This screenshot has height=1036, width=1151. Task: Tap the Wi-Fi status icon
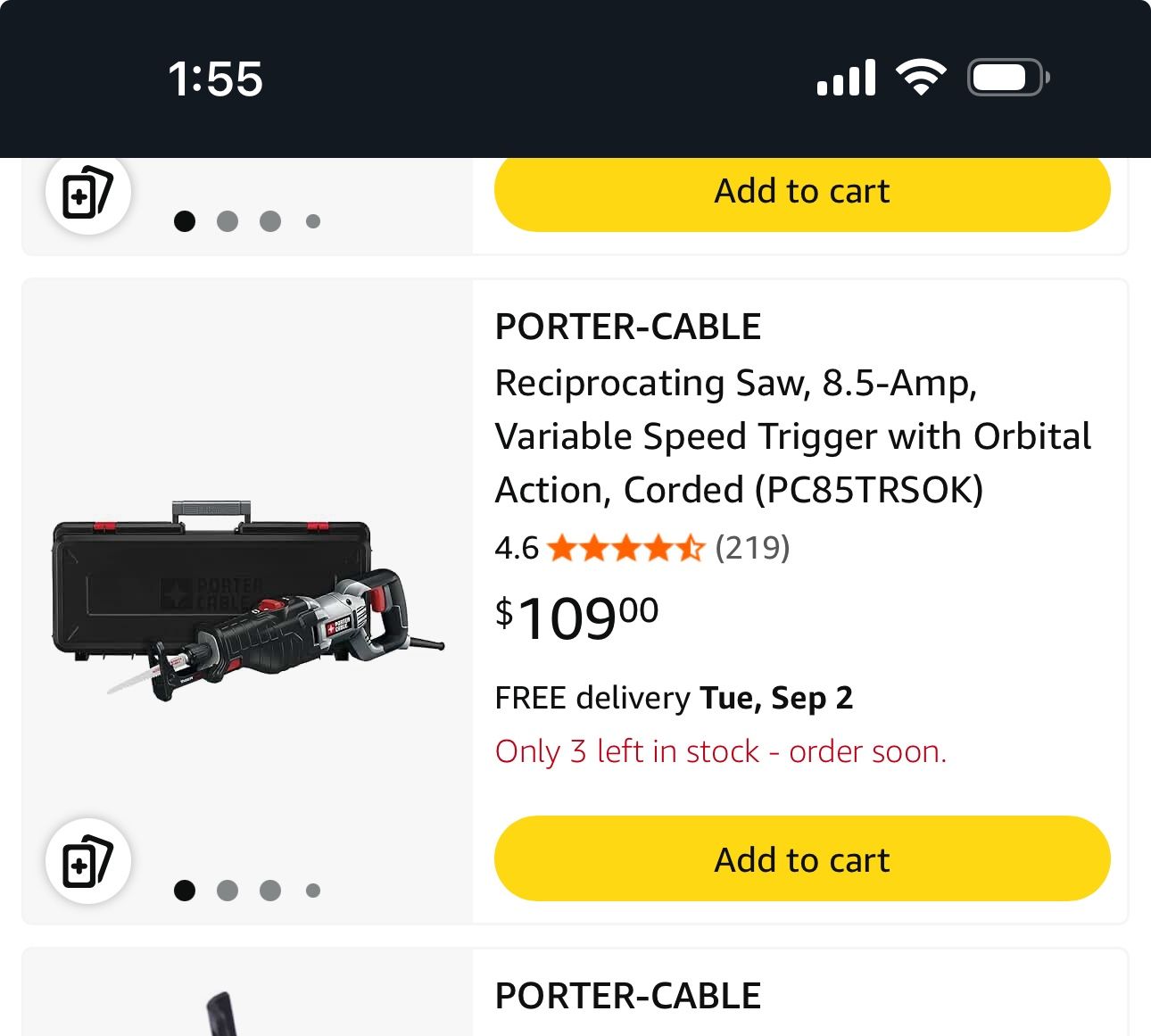tap(922, 78)
